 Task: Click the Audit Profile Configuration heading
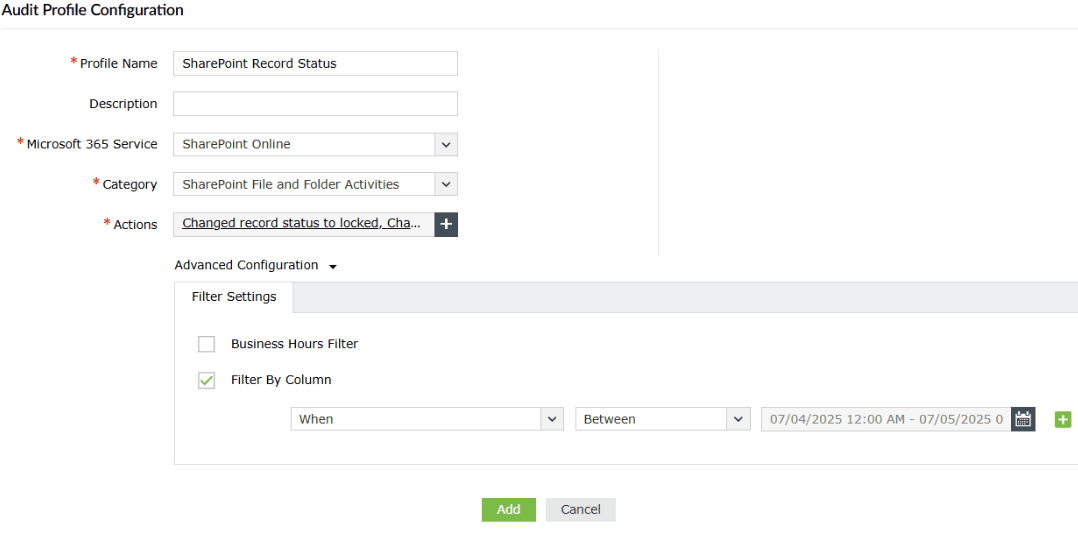pos(93,10)
